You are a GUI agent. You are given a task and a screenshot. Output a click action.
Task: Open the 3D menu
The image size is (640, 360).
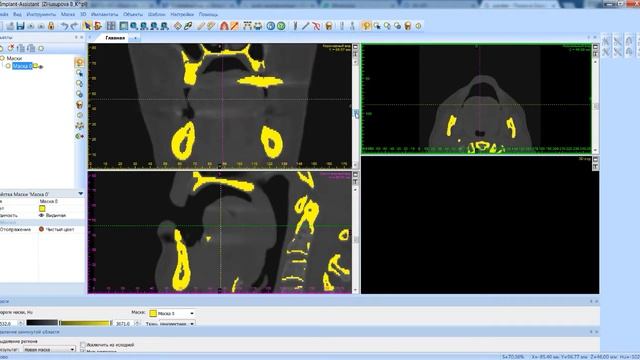(83, 14)
